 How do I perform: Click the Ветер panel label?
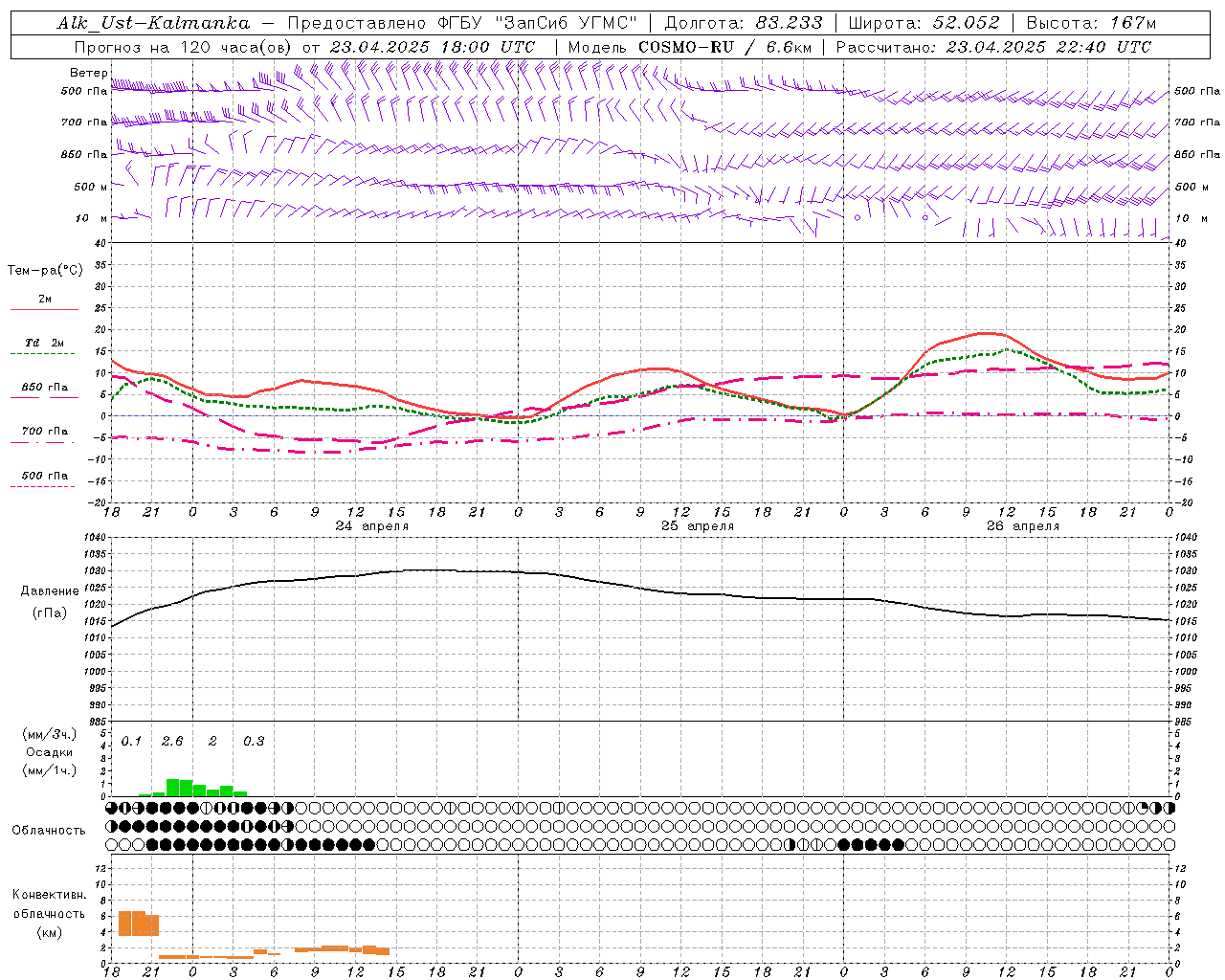[88, 73]
